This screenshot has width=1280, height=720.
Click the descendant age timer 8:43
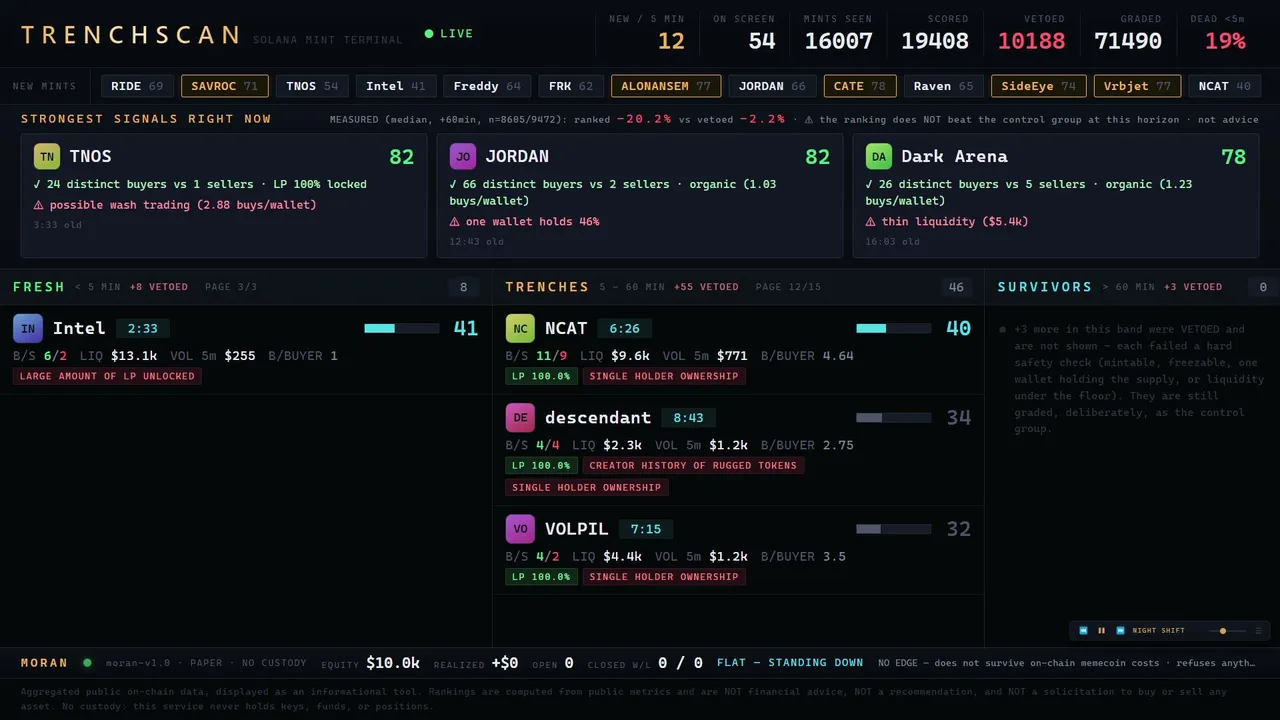(688, 417)
